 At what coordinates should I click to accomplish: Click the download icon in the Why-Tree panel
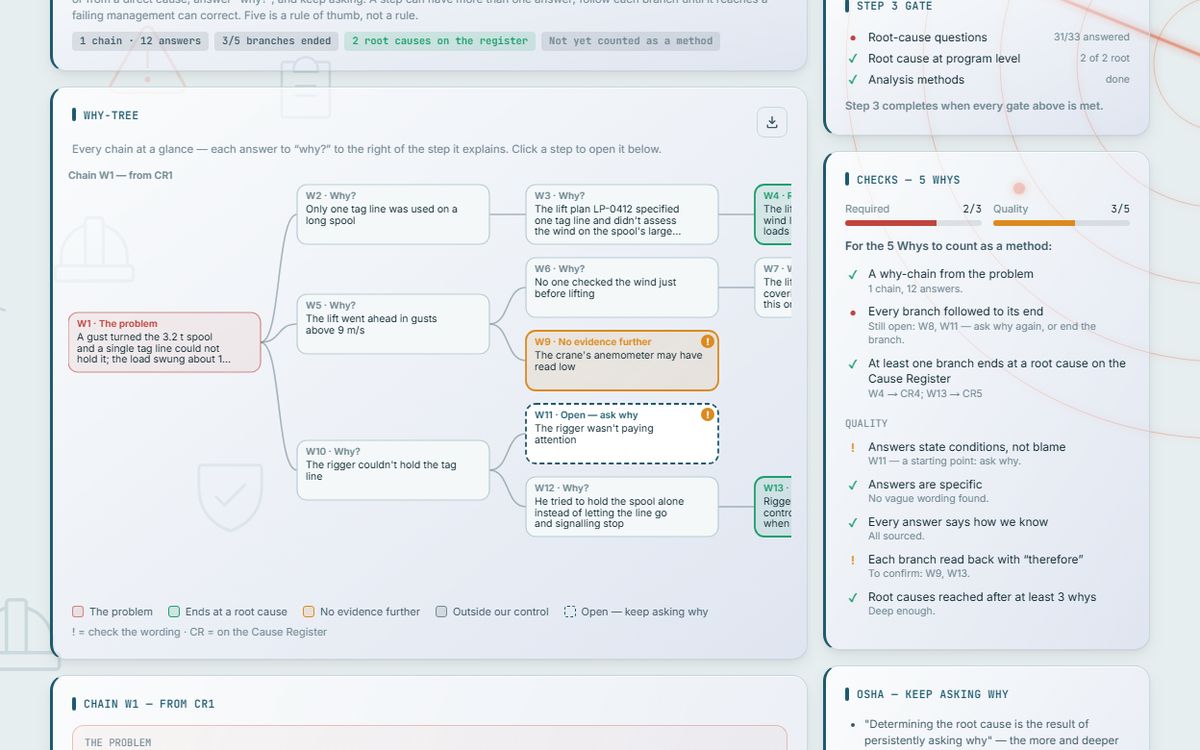point(771,122)
